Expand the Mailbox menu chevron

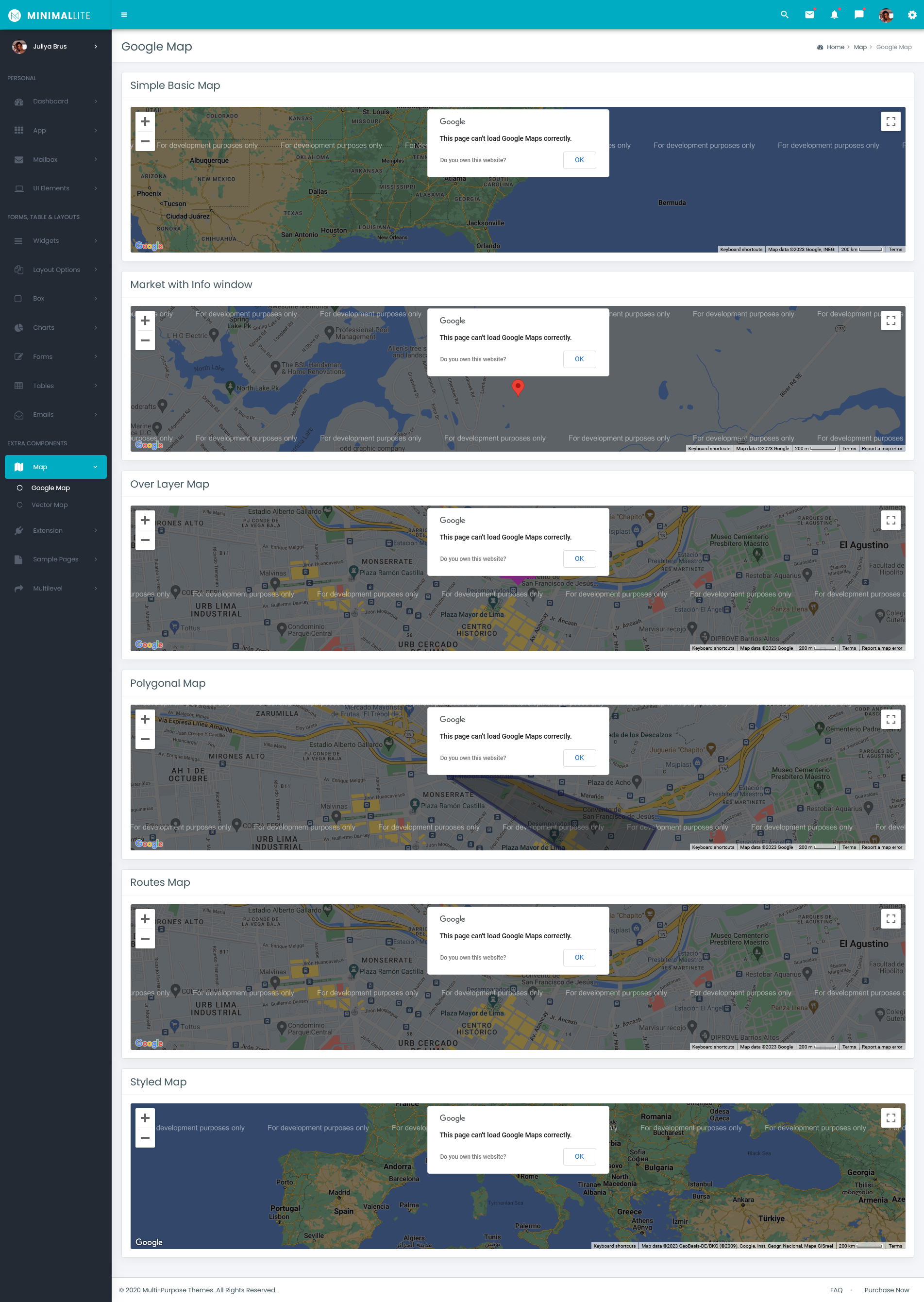pos(96,159)
